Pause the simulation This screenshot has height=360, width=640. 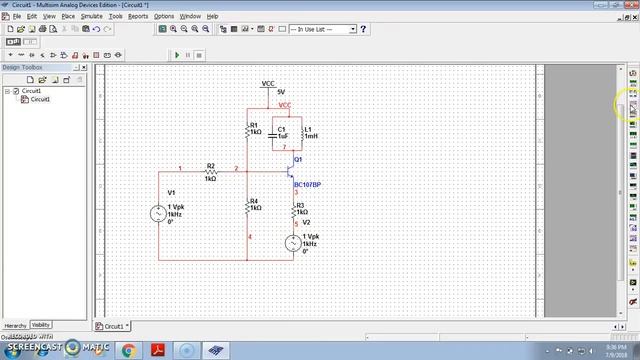pos(188,55)
